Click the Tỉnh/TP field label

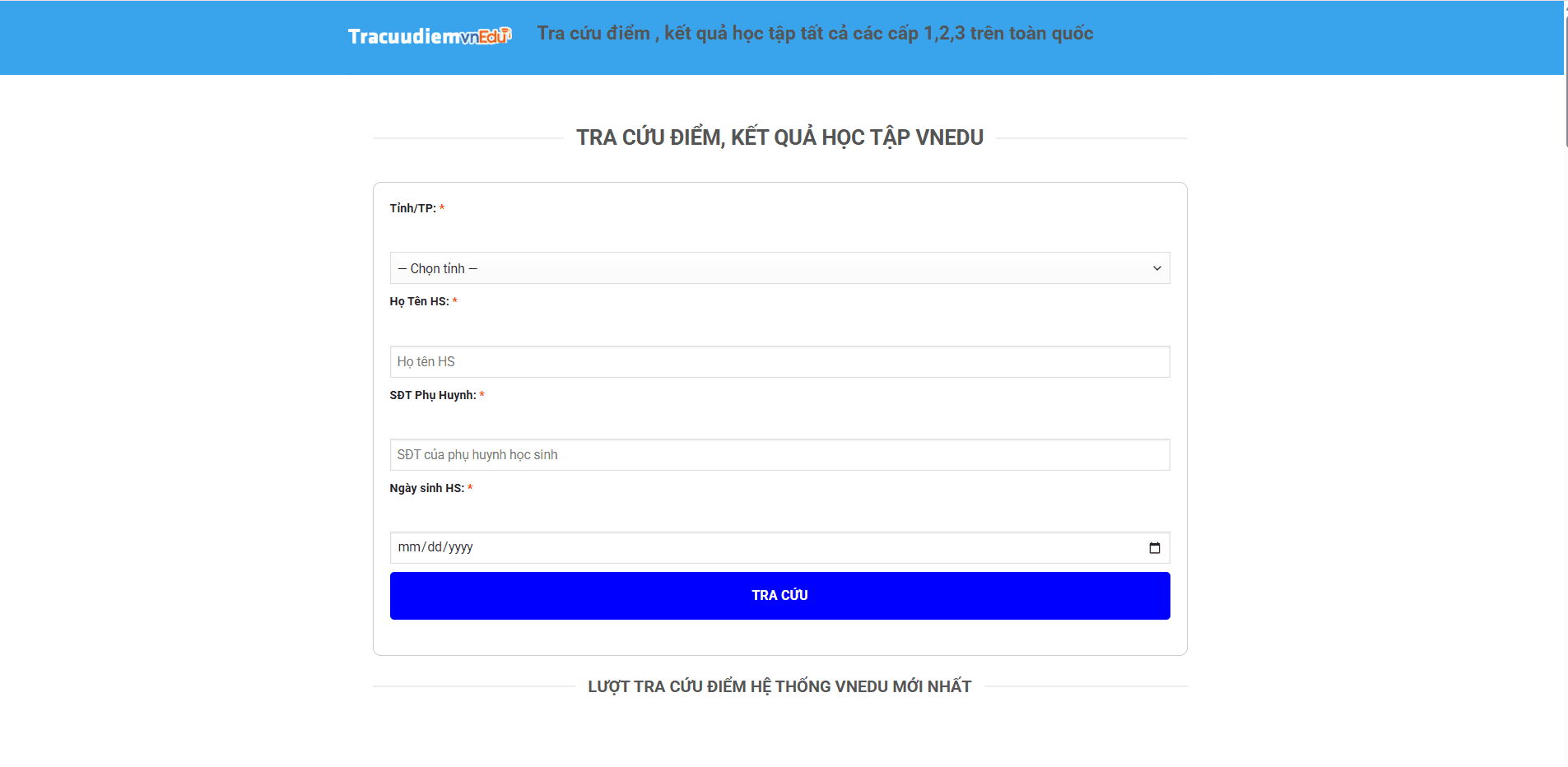coord(412,208)
